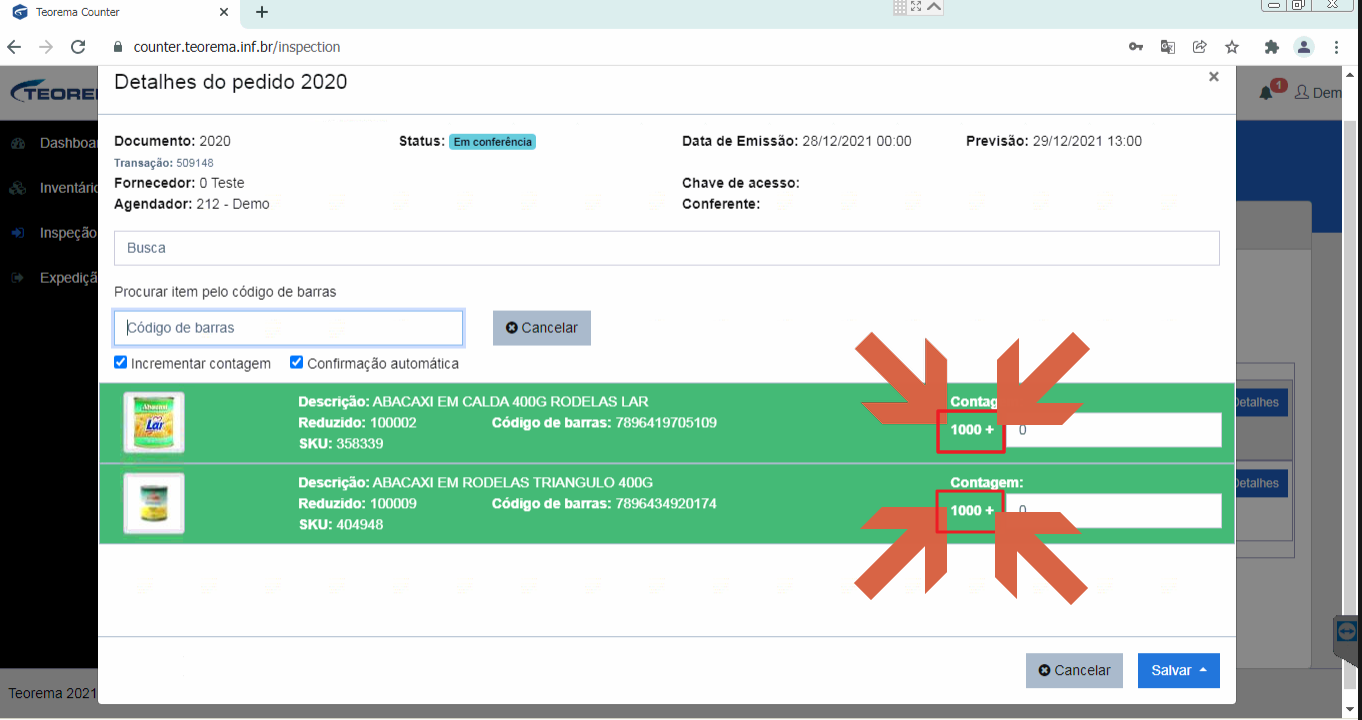Reload the page
This screenshot has height=720, width=1362.
click(78, 47)
